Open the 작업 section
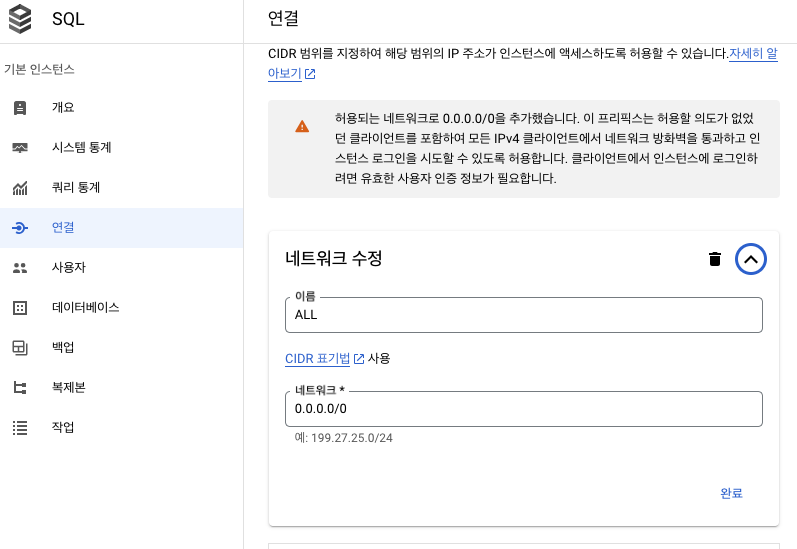The image size is (797, 549). click(121, 428)
